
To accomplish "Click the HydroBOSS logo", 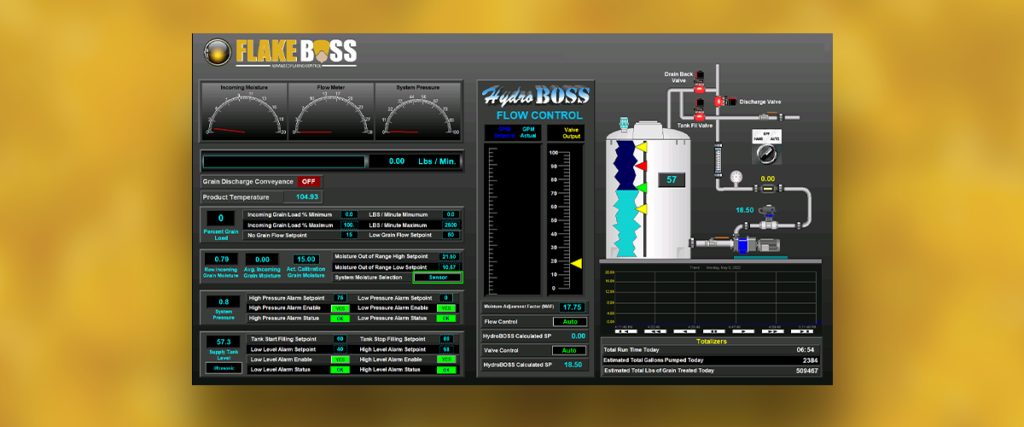I will point(536,96).
